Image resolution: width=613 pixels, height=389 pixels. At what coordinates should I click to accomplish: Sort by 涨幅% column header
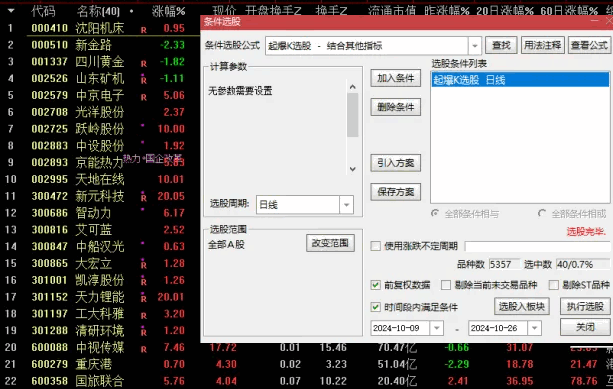tap(168, 11)
